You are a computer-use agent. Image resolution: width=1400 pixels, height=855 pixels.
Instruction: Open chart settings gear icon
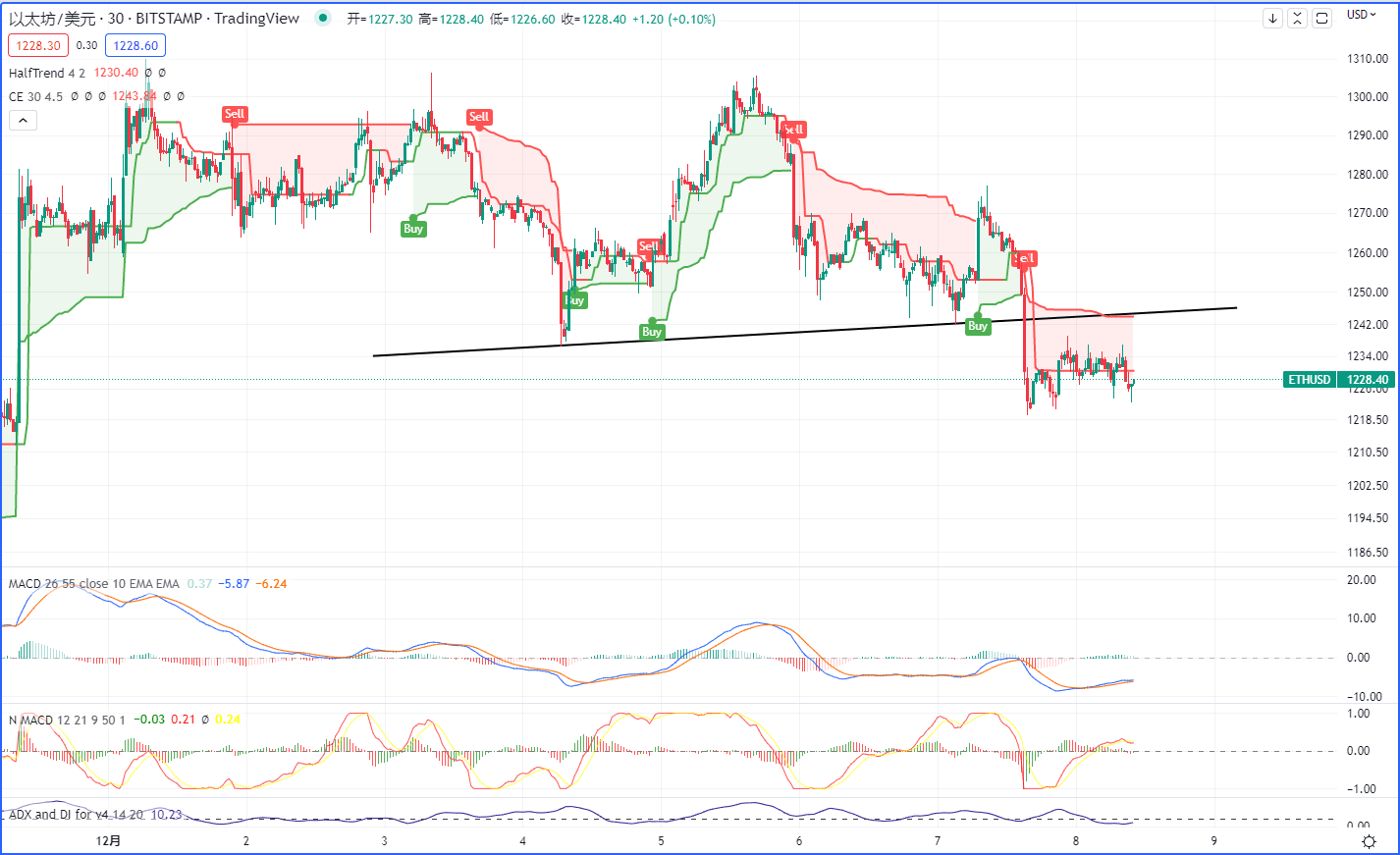click(x=1369, y=841)
